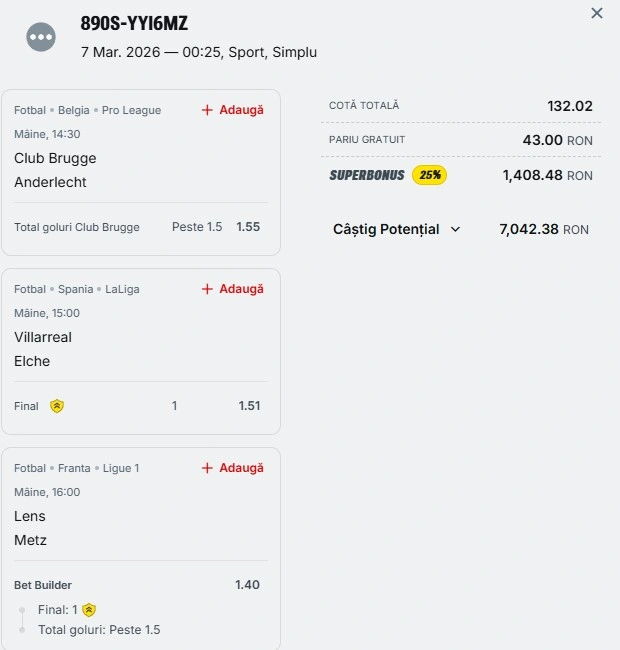Image resolution: width=620 pixels, height=650 pixels.
Task: Click the shield badge beside Final: 1
Action: point(89,610)
